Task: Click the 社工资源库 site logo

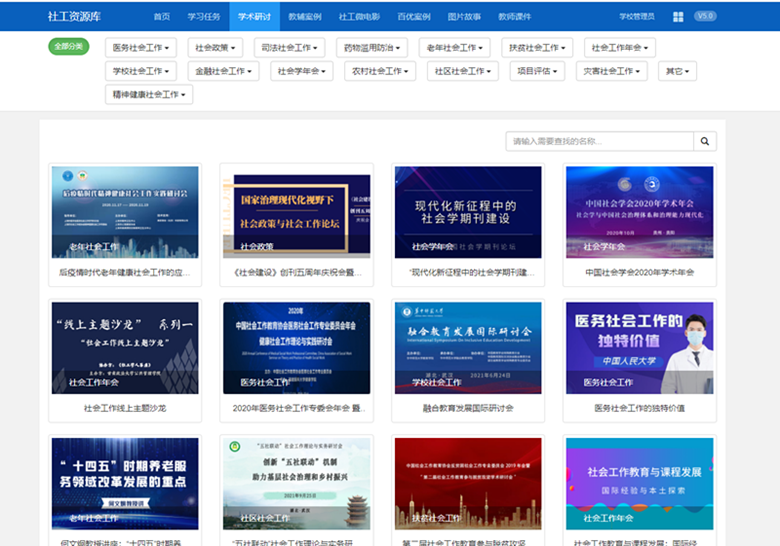Action: click(x=72, y=17)
